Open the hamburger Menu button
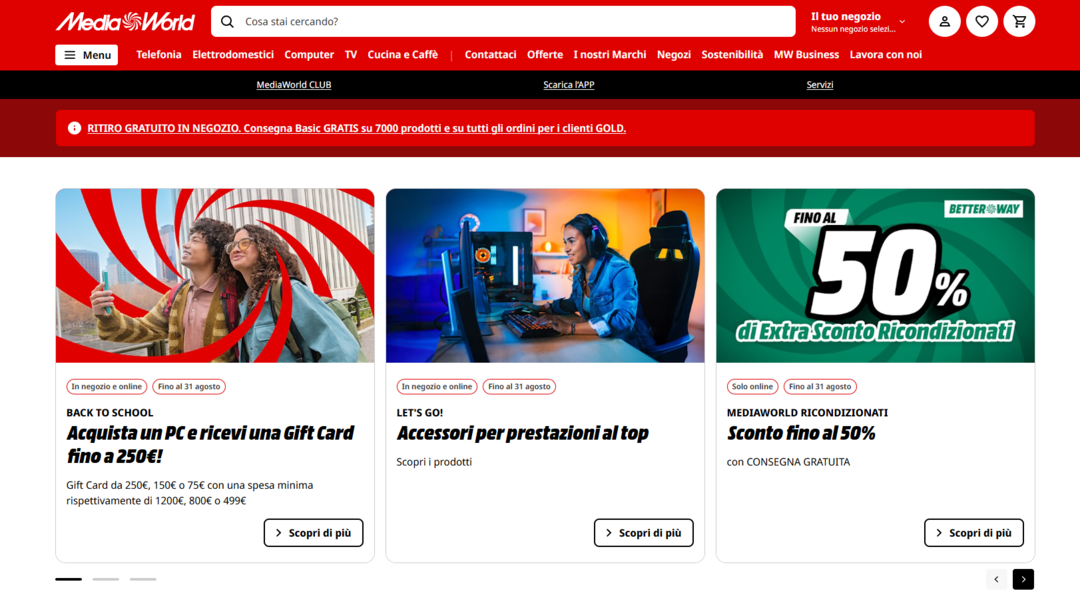Screen dimensions: 1080x600 (87, 55)
